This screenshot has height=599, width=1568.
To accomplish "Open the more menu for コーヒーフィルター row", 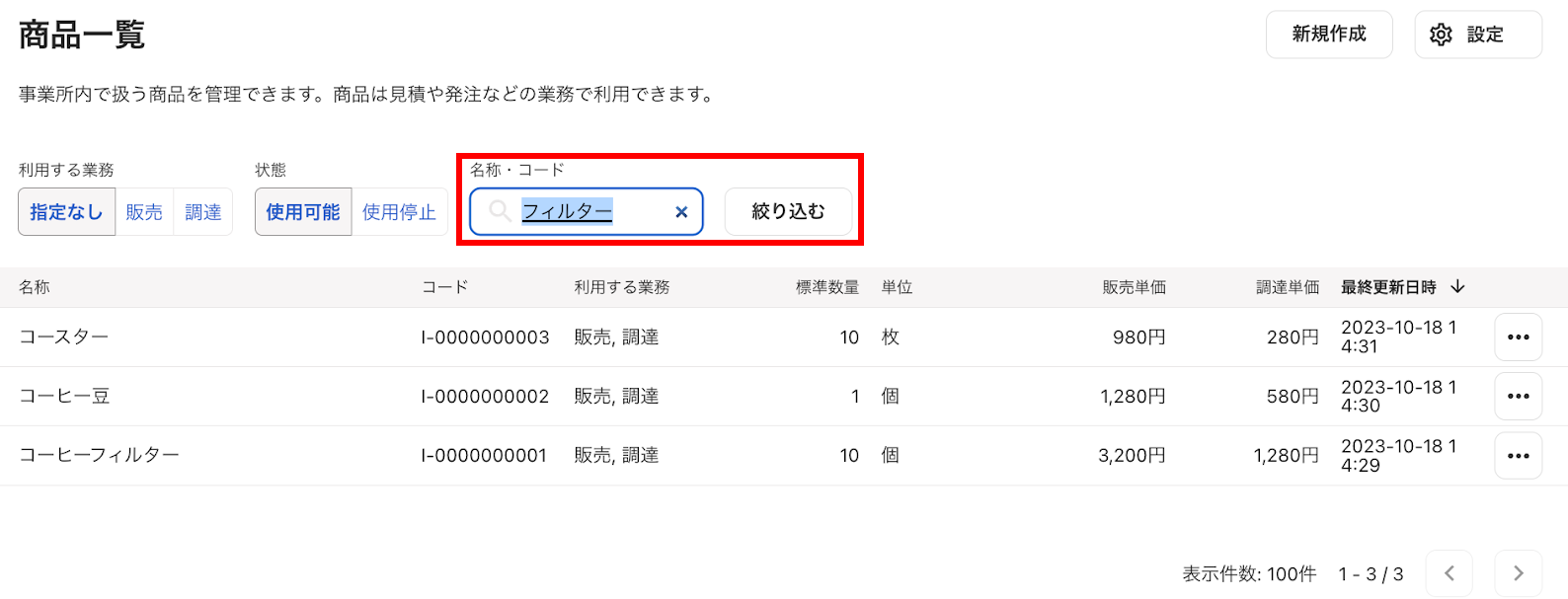I will 1518,456.
